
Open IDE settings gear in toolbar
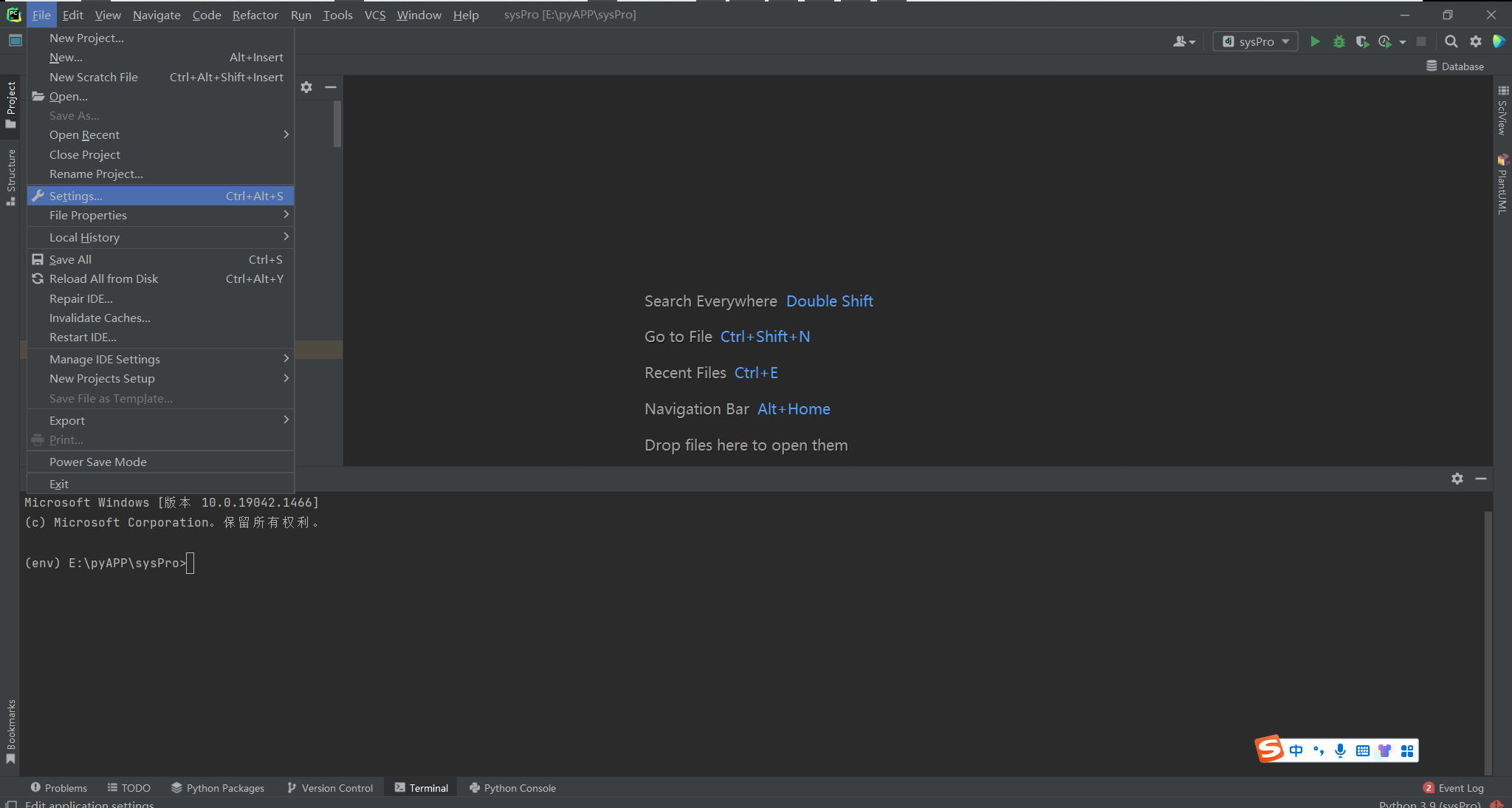tap(1475, 41)
